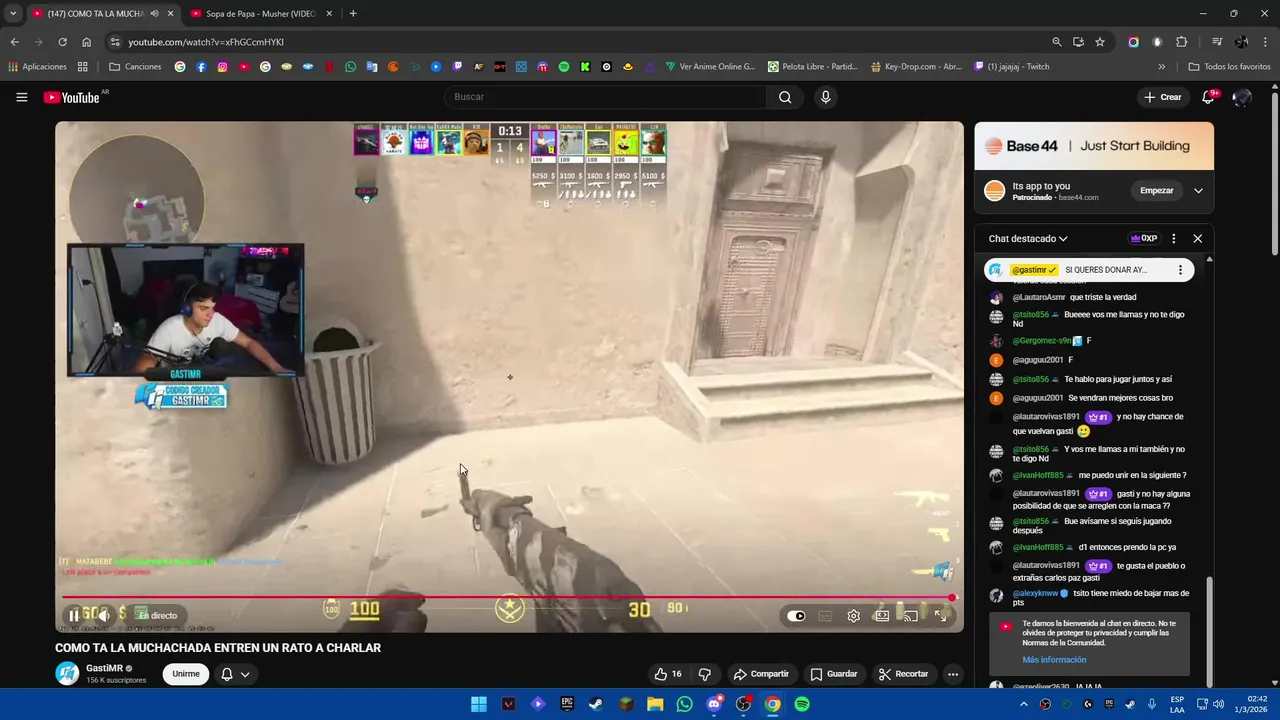Open YouTube account avatar menu
This screenshot has height=720, width=1280.
[1242, 97]
